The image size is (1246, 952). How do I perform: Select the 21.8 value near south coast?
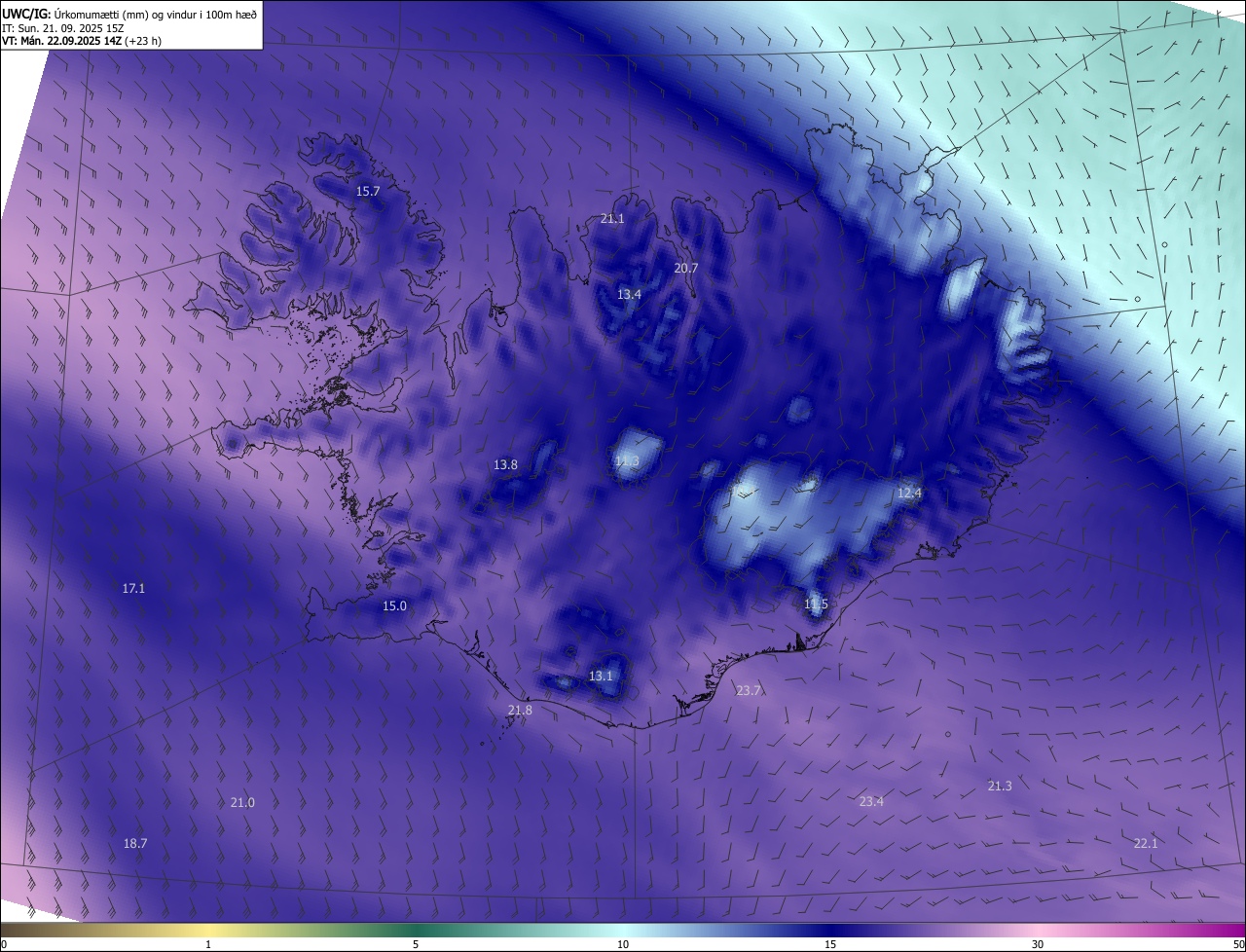point(520,712)
